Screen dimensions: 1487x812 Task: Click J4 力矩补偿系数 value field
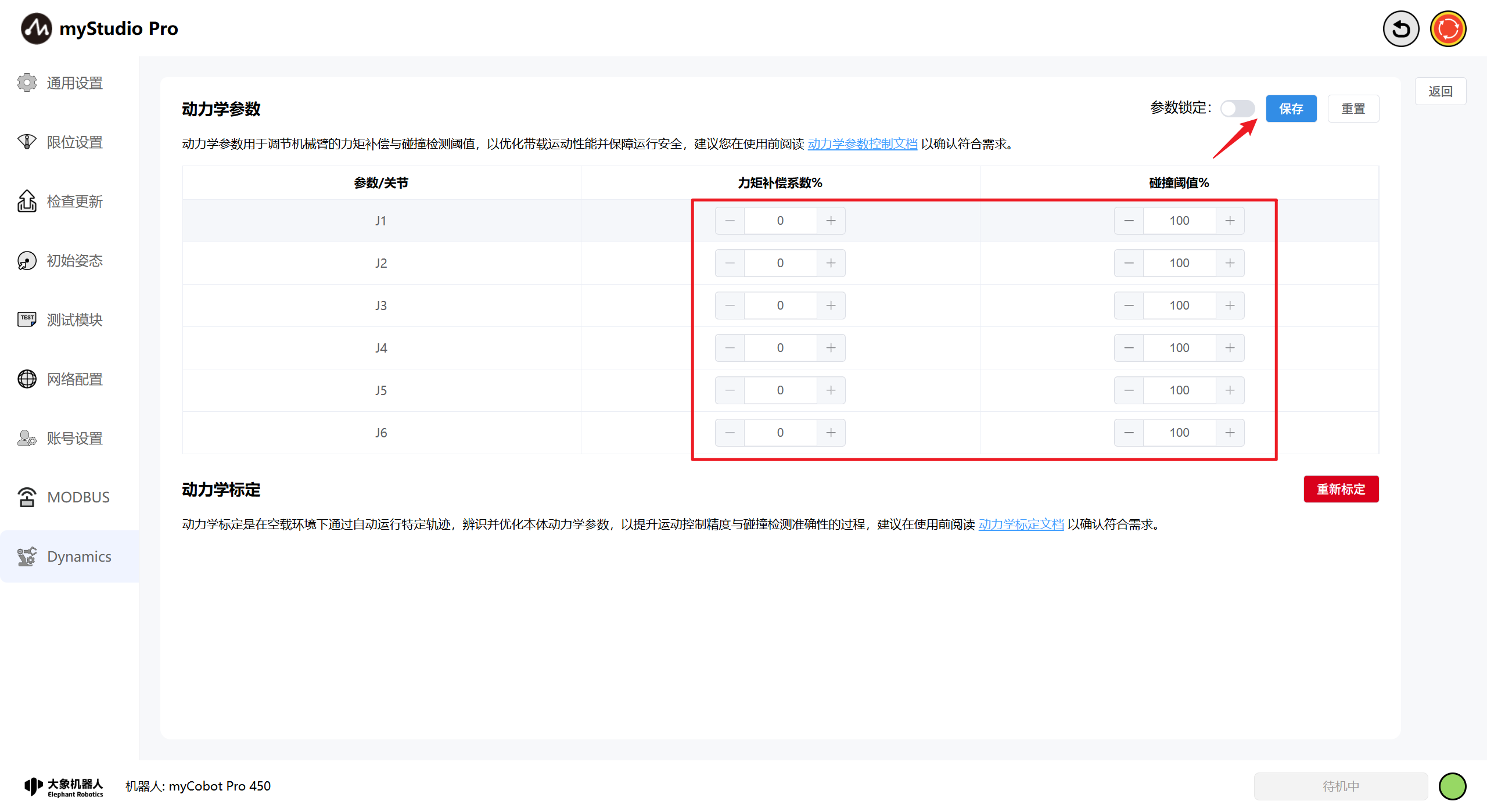coord(780,348)
